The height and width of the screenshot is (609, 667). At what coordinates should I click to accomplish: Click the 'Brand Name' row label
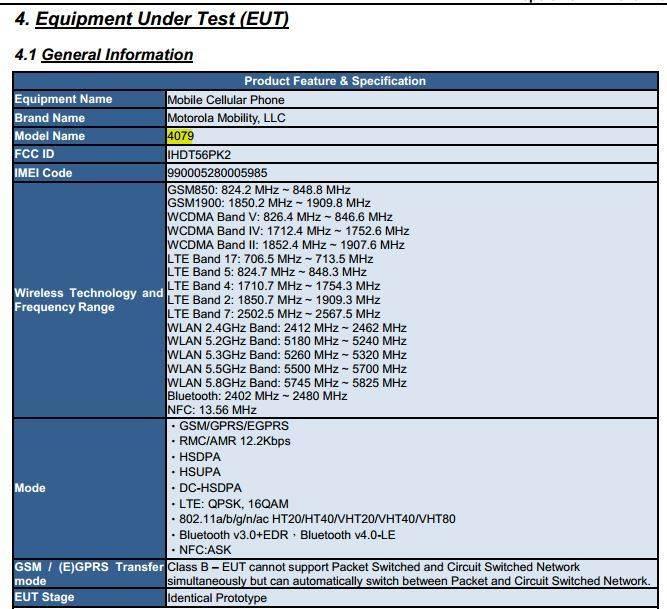click(50, 118)
